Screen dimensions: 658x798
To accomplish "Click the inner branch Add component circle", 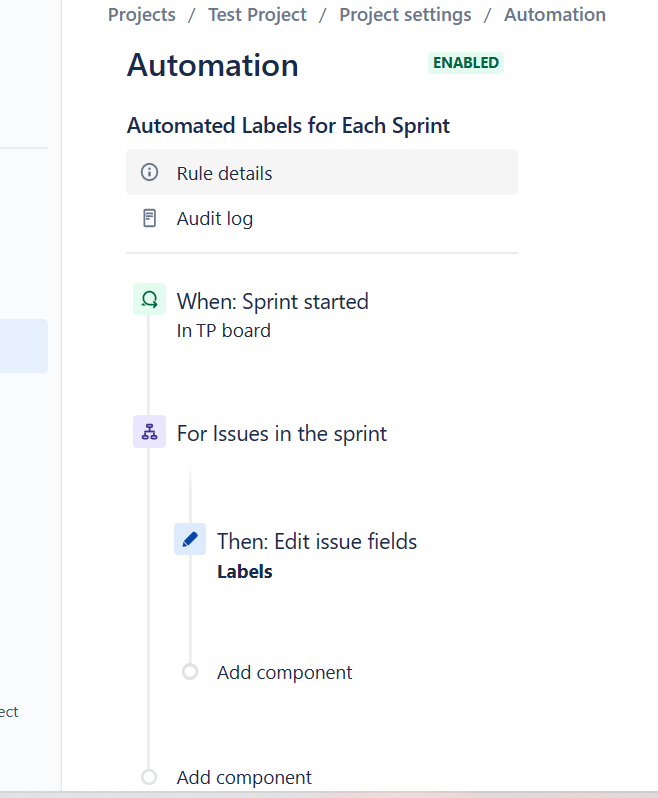I will [x=190, y=672].
